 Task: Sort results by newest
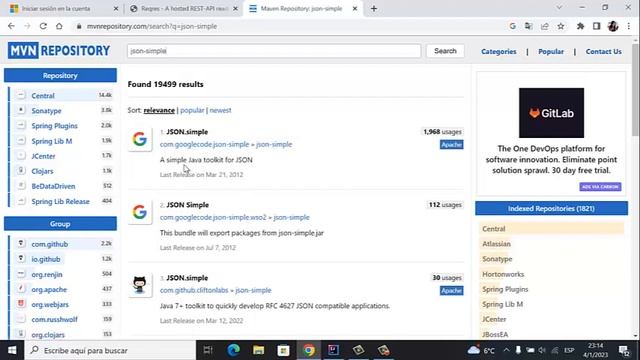pyautogui.click(x=220, y=110)
